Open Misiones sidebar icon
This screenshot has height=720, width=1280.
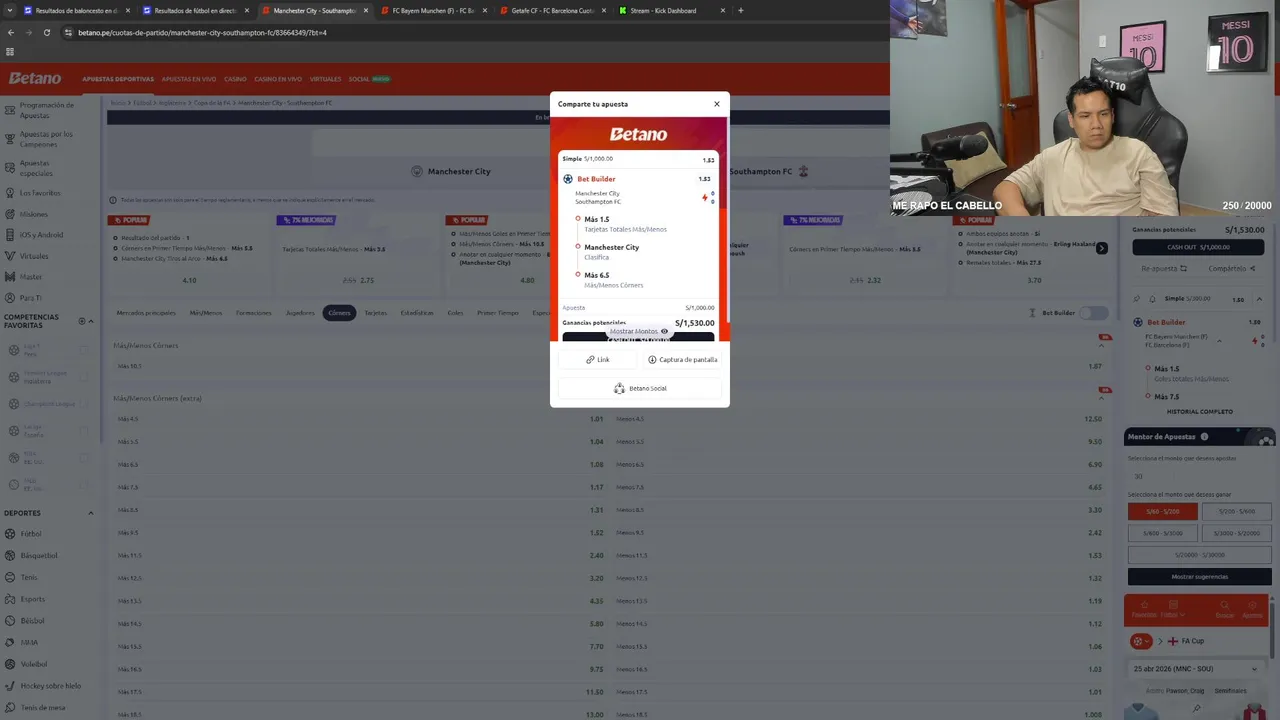tap(10, 214)
